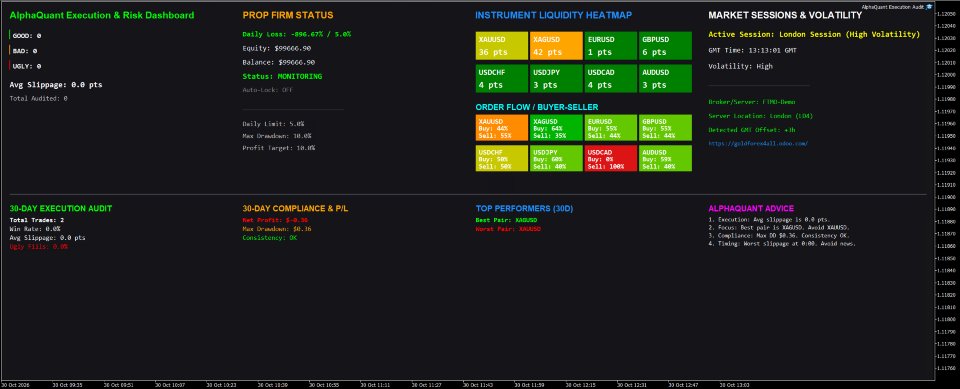Click the Active Session: London Session line
960x389 pixels.
(x=814, y=35)
